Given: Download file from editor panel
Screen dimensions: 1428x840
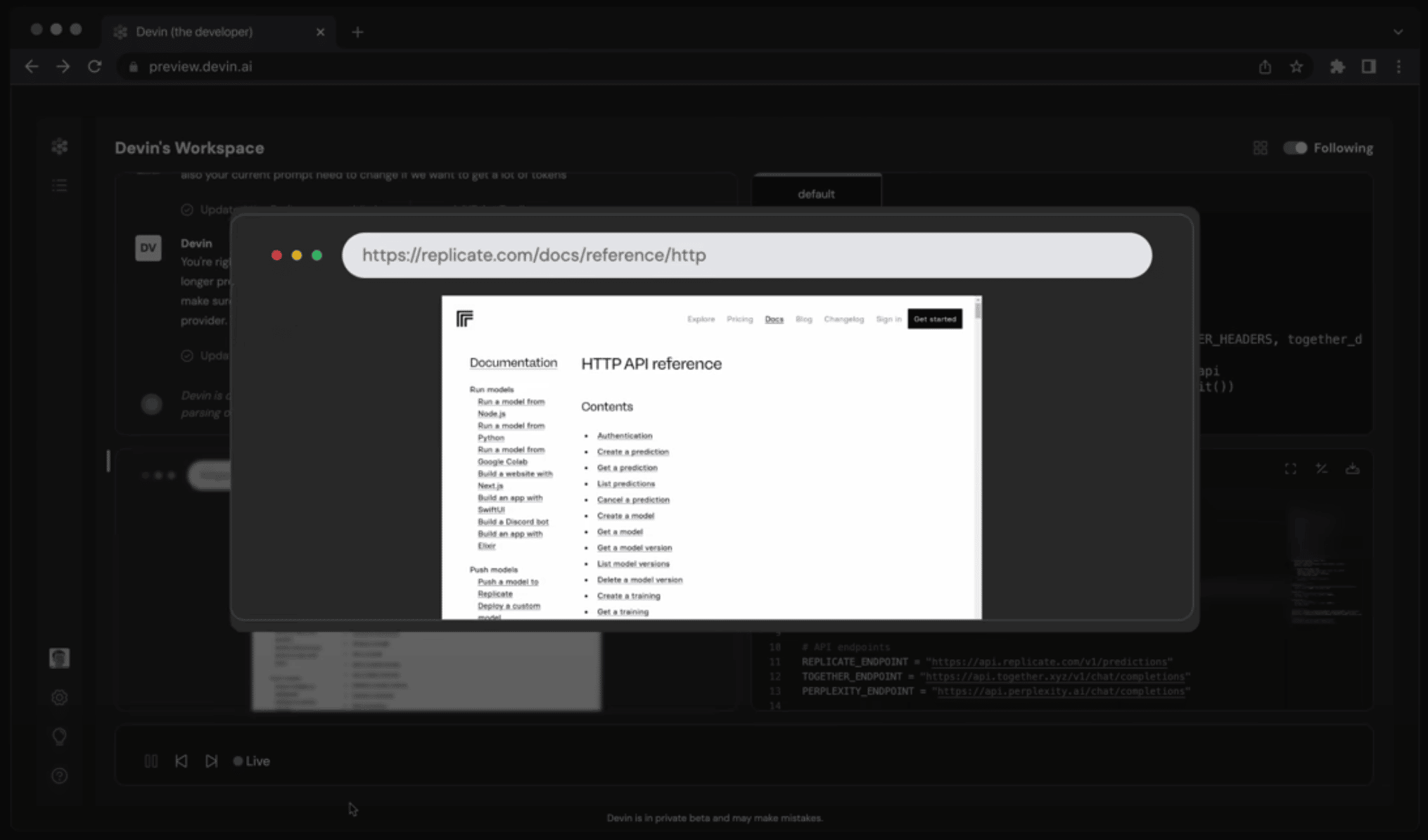Looking at the screenshot, I should coord(1352,469).
